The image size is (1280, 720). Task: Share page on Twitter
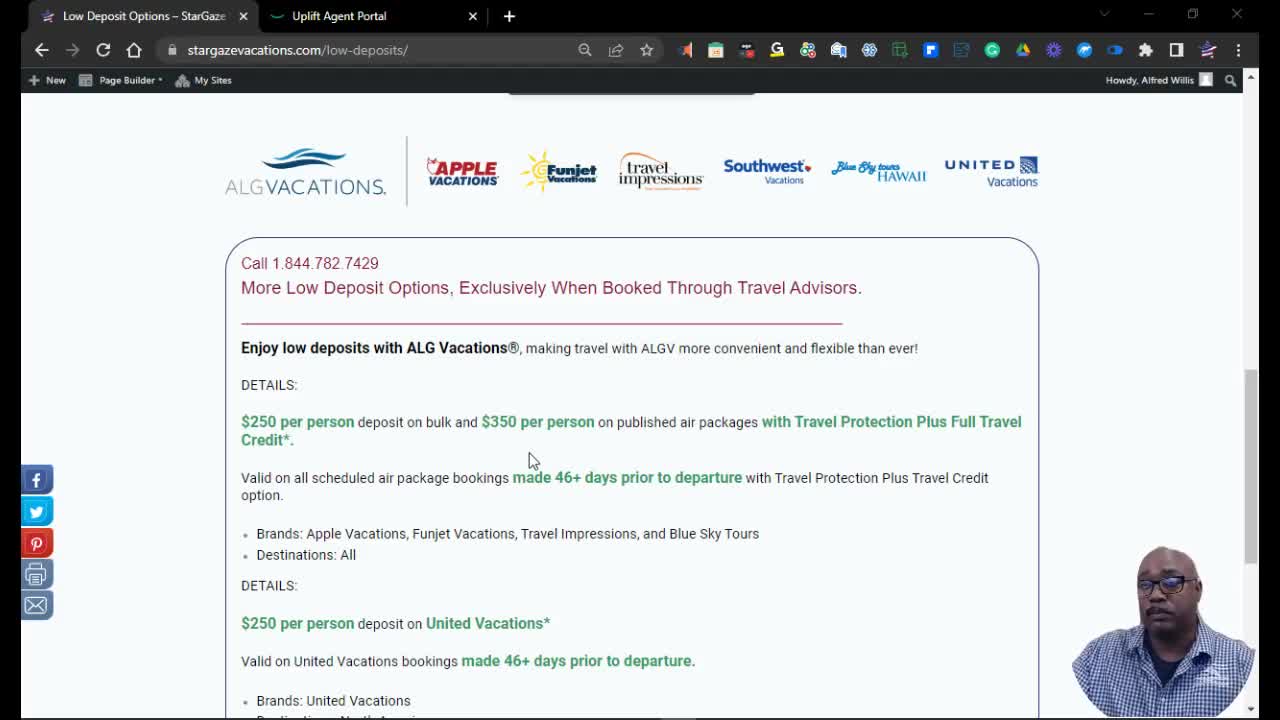click(x=36, y=511)
